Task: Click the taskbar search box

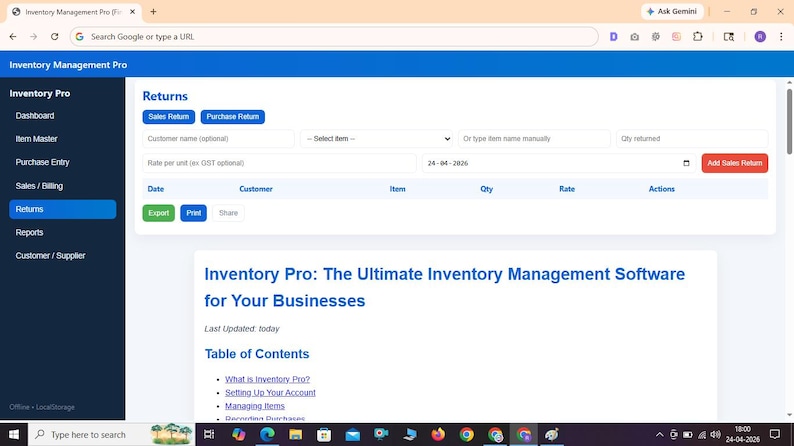Action: click(x=111, y=434)
